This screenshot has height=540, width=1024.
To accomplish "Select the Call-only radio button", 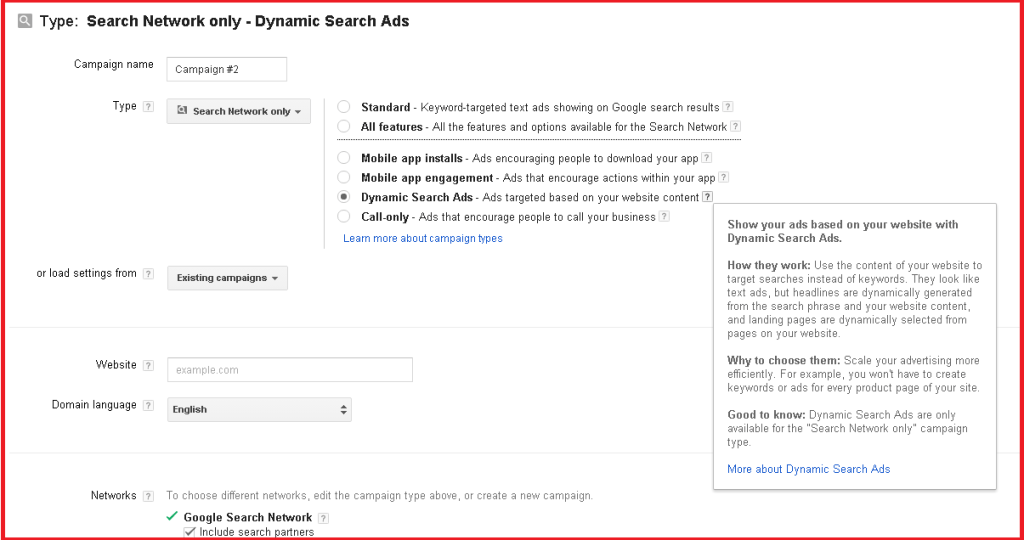I will click(344, 217).
